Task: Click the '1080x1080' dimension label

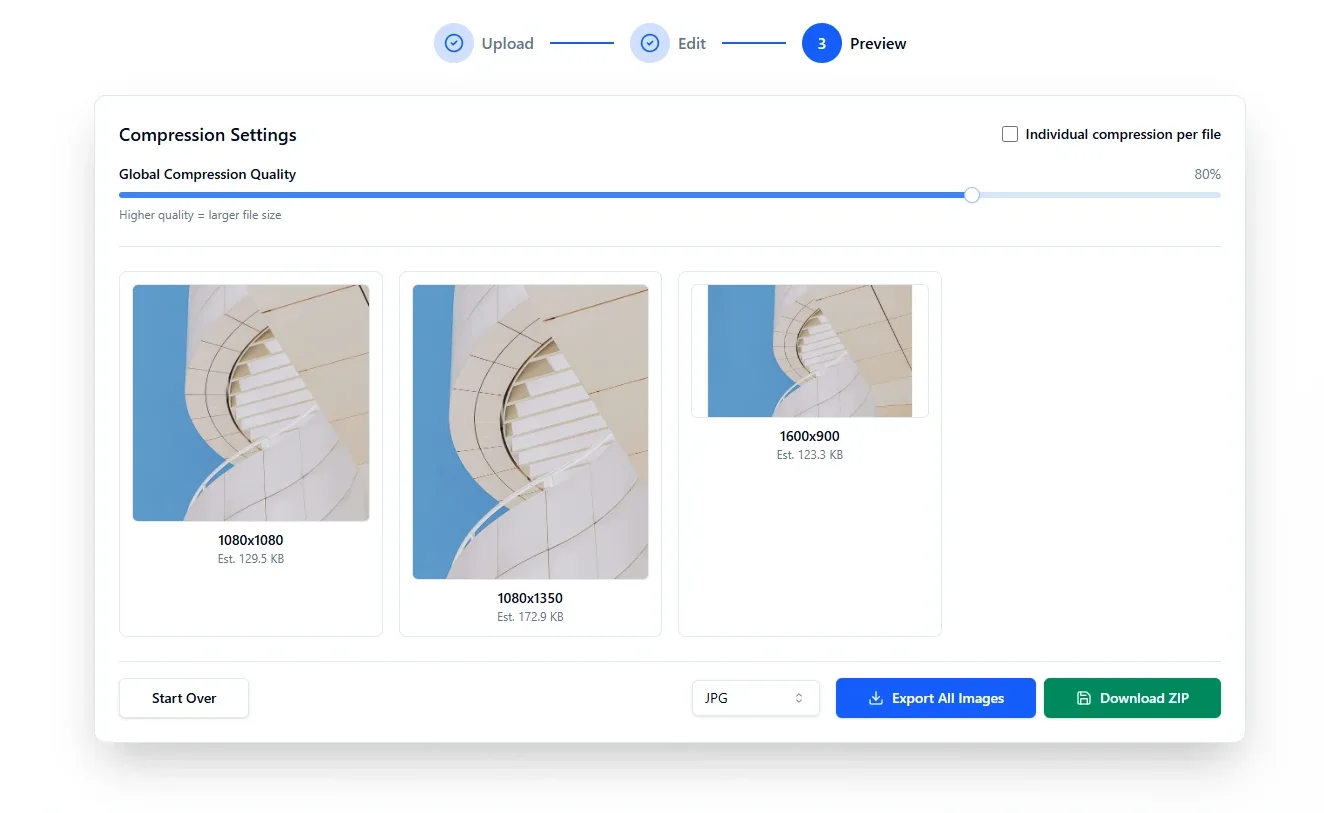Action: coord(251,540)
